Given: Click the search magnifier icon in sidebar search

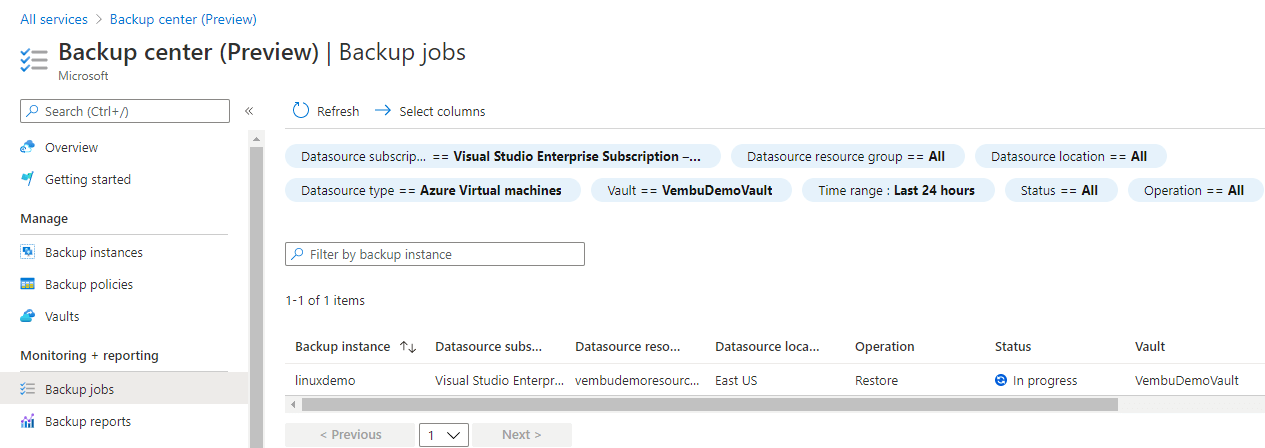Looking at the screenshot, I should tap(33, 111).
